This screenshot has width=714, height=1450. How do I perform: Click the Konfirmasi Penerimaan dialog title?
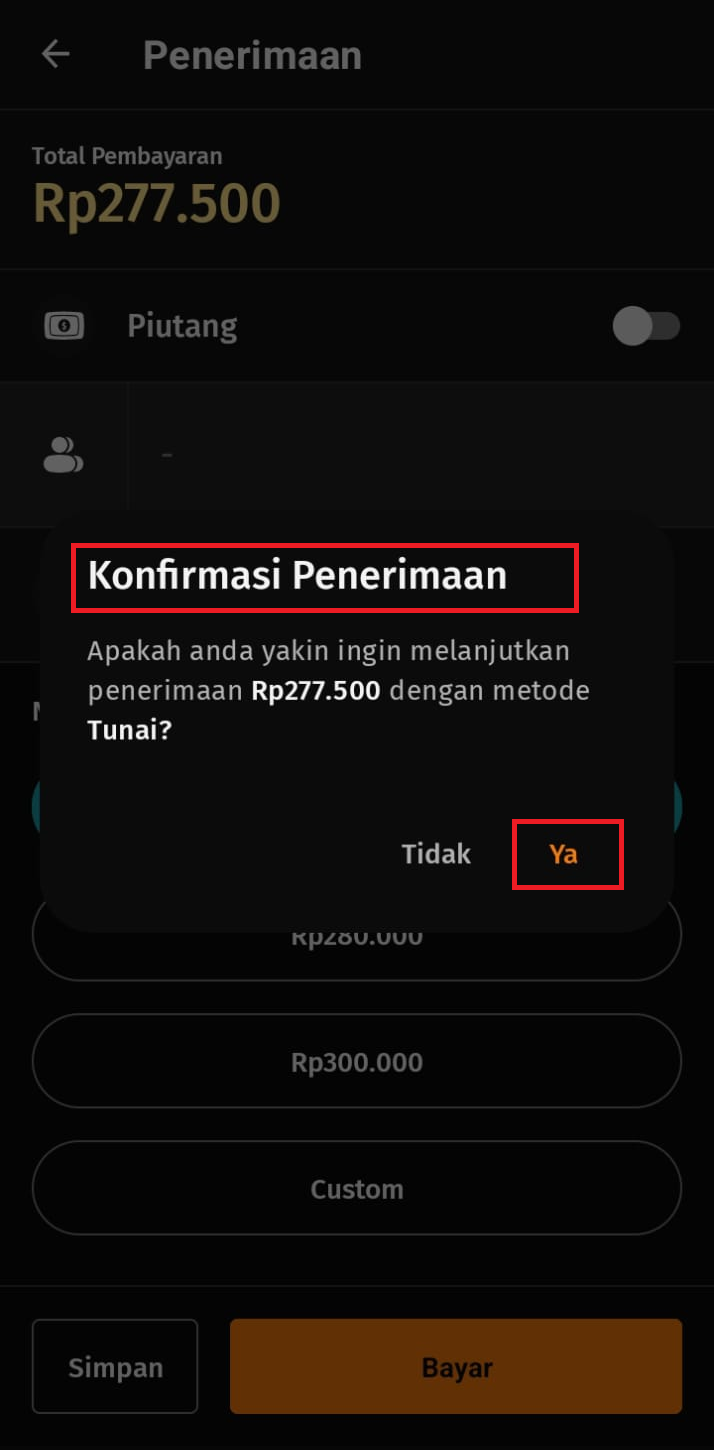click(297, 576)
